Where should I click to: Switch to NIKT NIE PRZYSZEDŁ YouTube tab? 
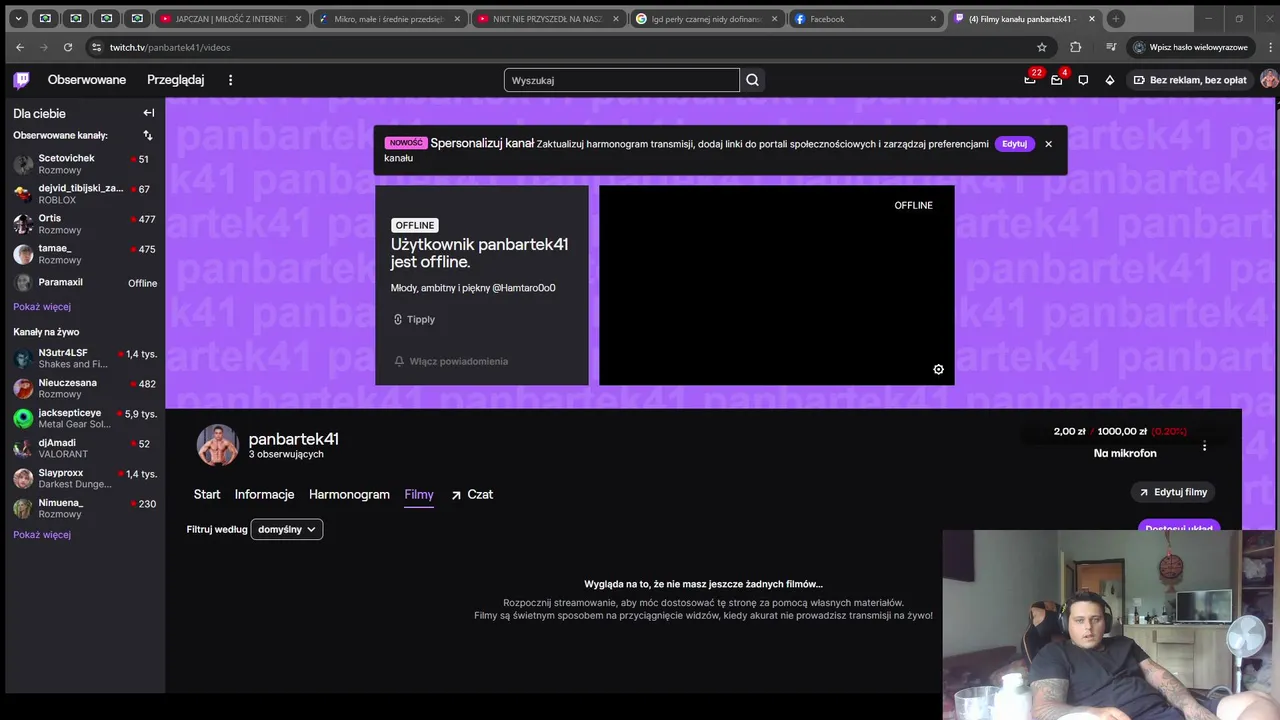click(547, 18)
